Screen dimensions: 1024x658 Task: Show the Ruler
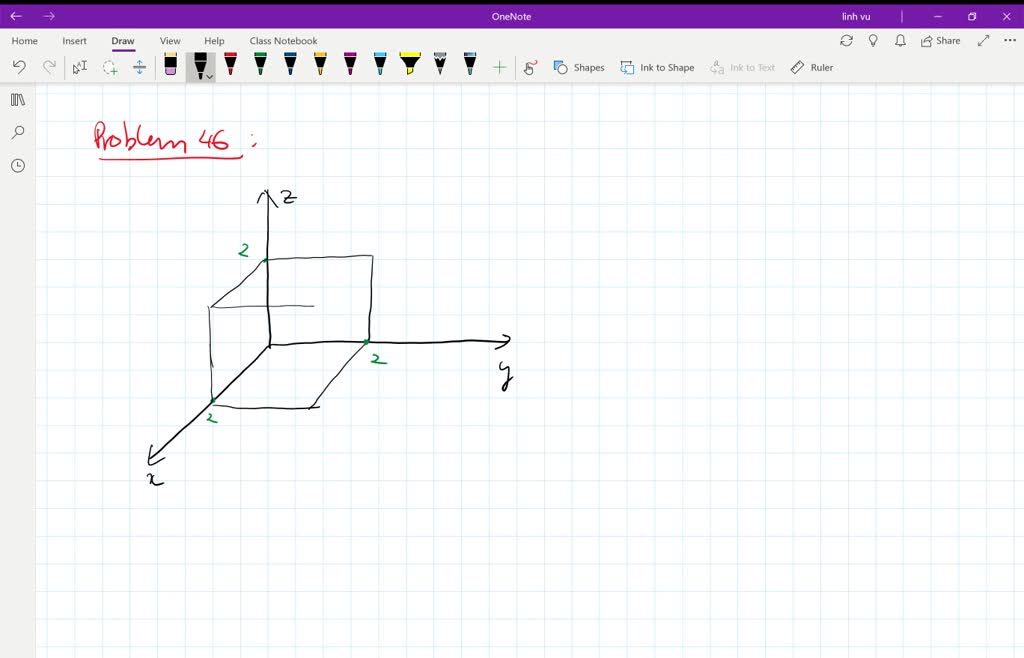pyautogui.click(x=811, y=67)
